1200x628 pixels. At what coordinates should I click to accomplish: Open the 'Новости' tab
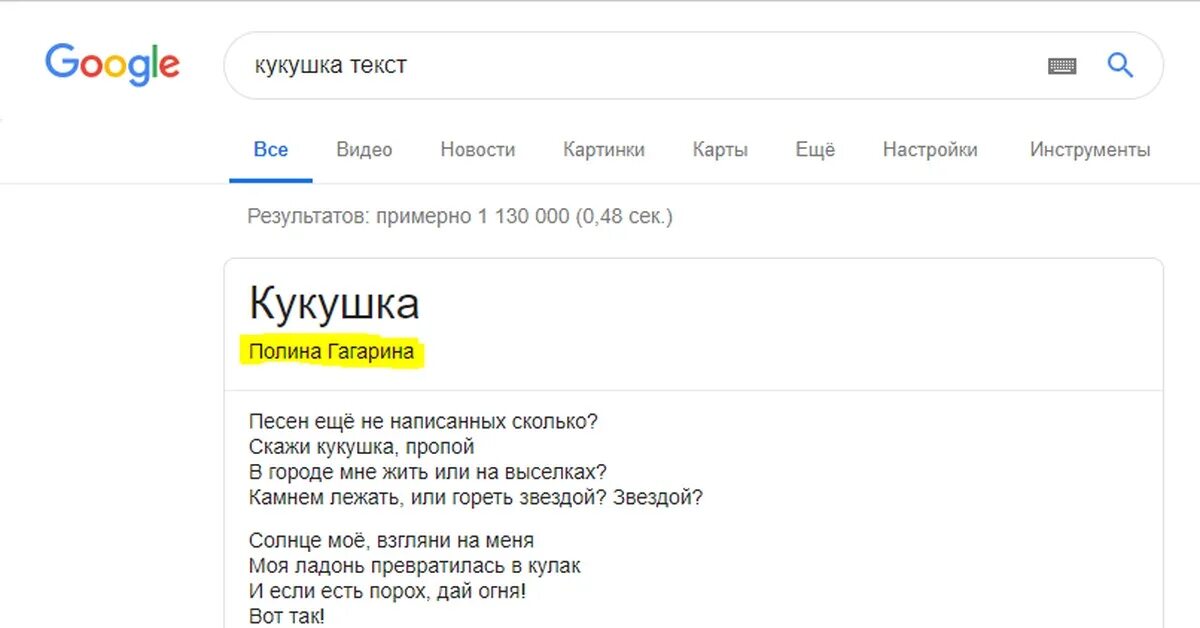[478, 150]
